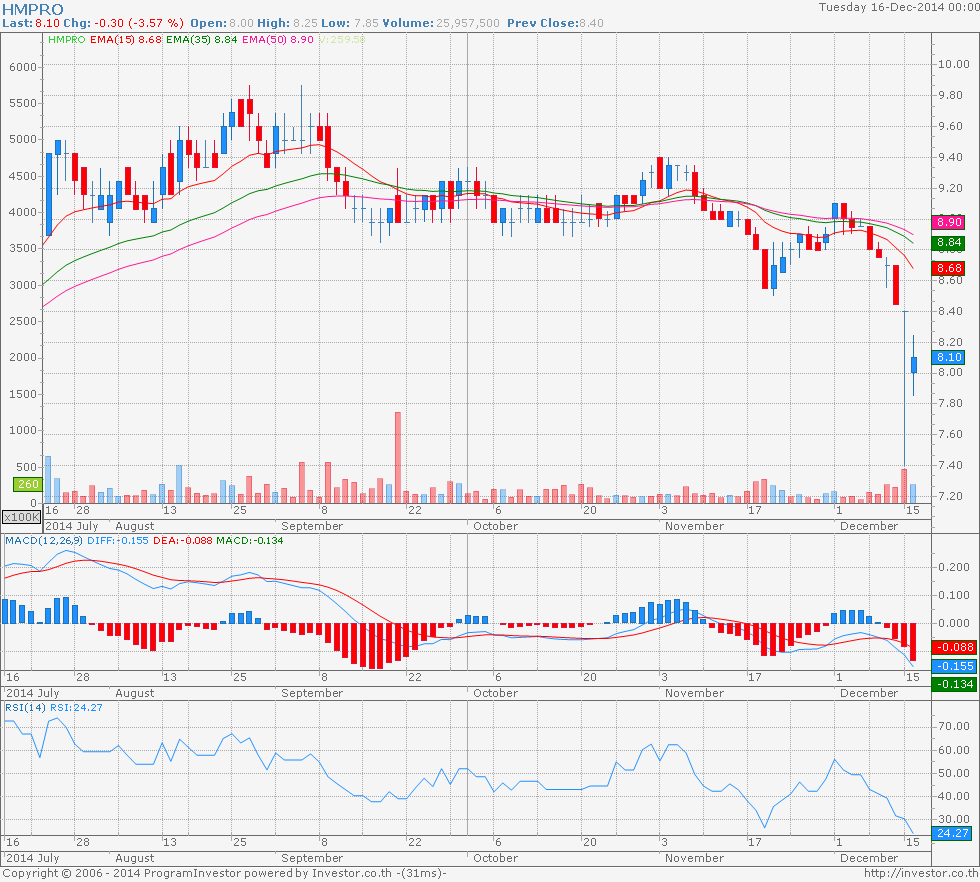Click the 'MACD:-0.134' label
The image size is (980, 882).
(249, 540)
